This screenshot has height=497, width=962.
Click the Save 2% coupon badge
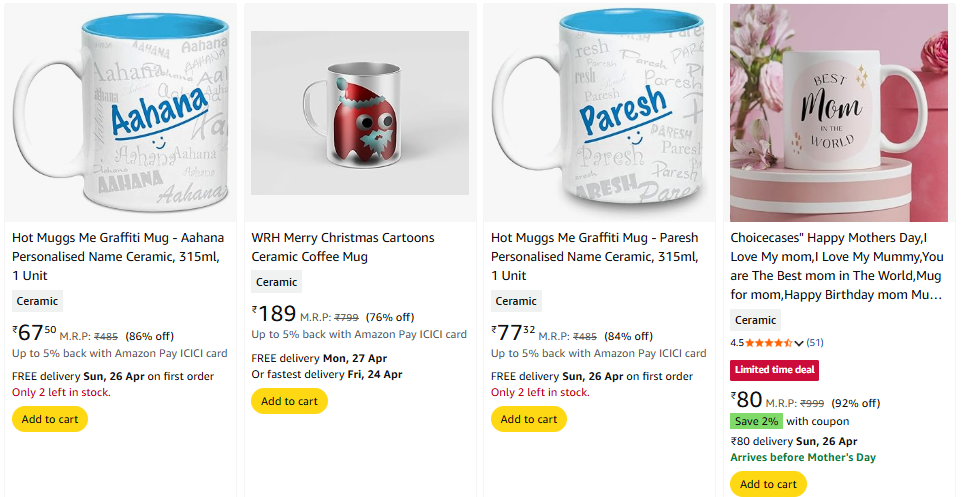coord(755,421)
